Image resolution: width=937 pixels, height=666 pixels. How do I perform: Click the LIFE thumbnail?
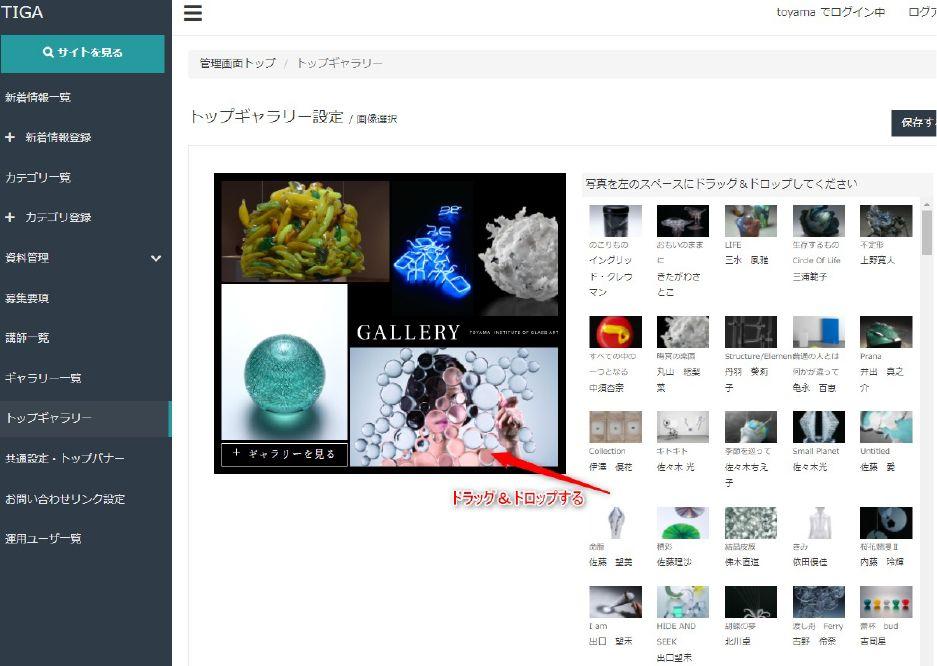click(751, 221)
